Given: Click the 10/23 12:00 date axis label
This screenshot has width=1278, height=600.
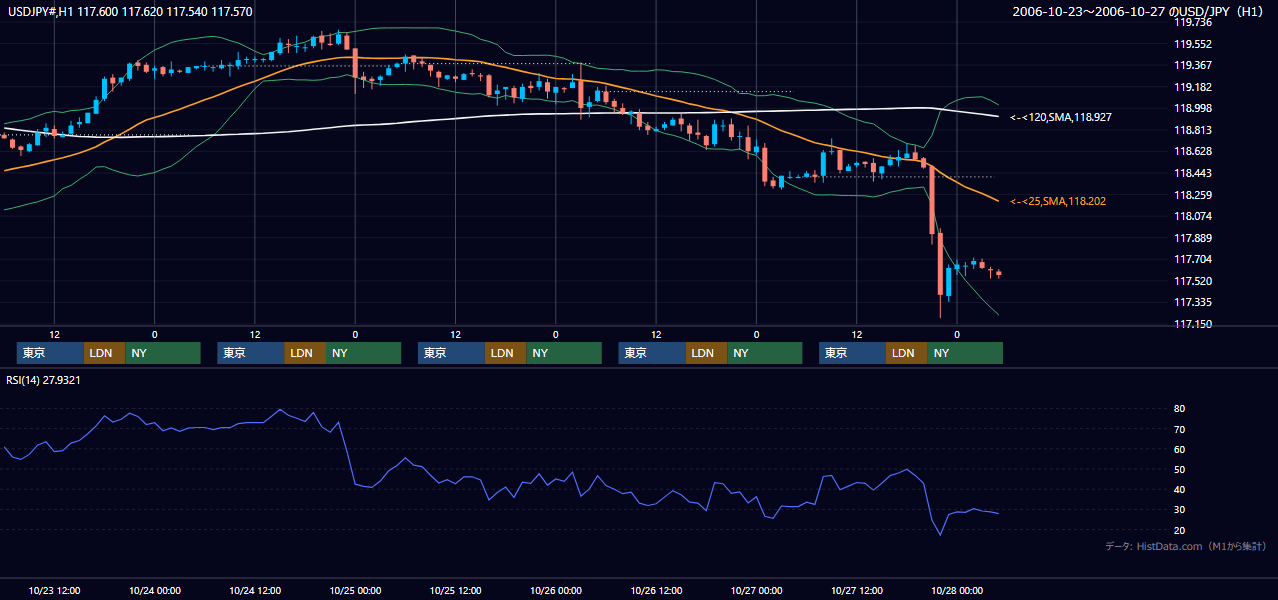Looking at the screenshot, I should (x=55, y=590).
